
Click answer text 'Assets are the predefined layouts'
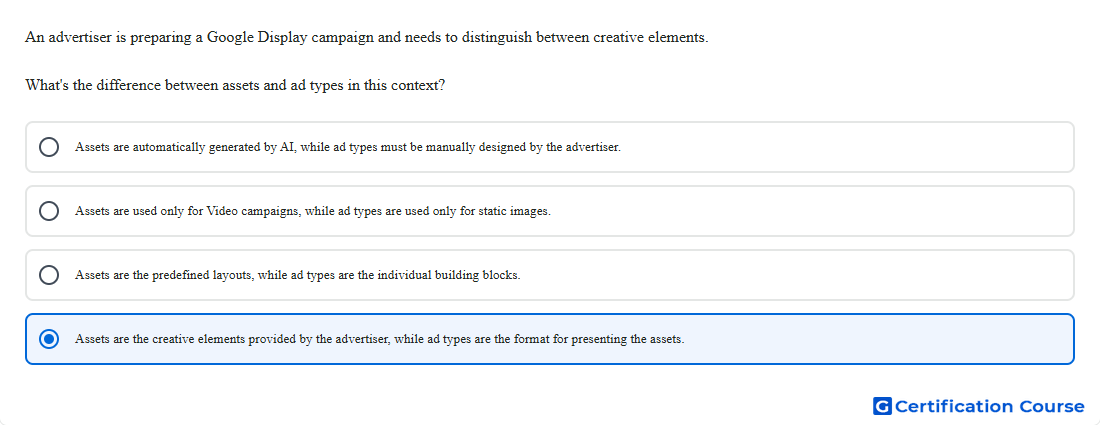163,275
